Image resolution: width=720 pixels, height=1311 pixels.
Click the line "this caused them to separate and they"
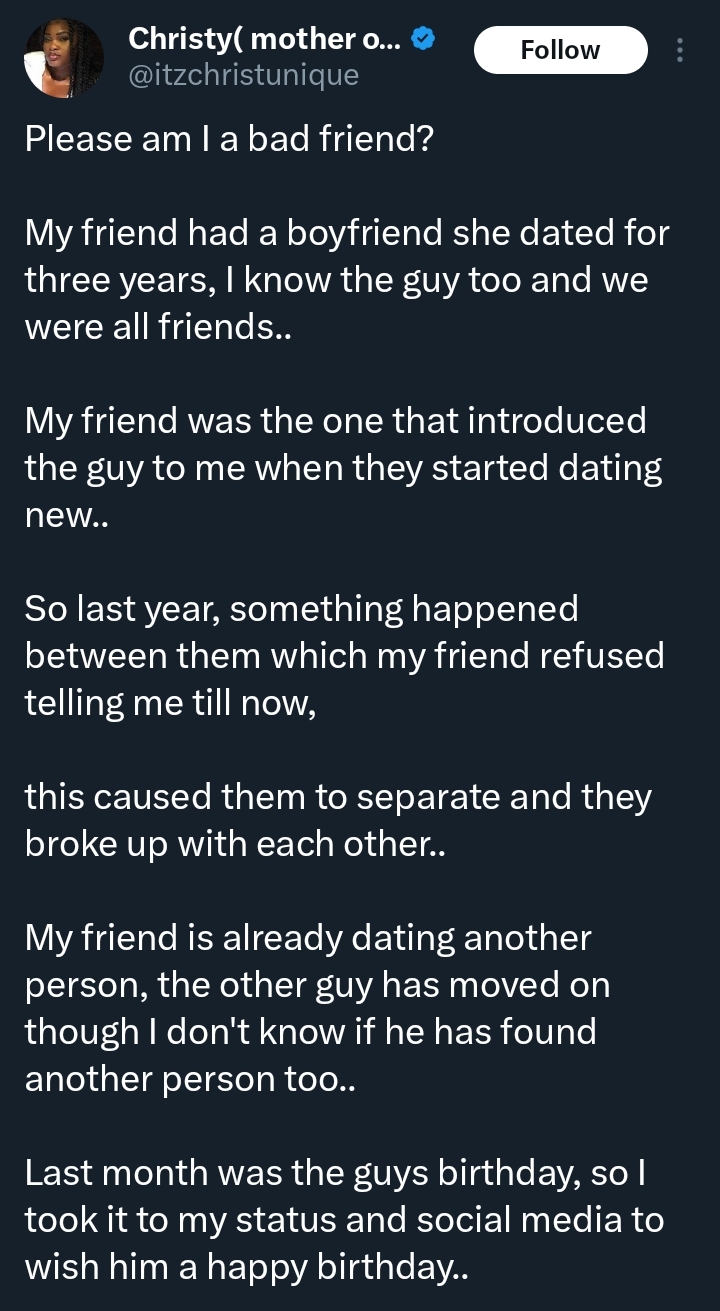pos(338,797)
